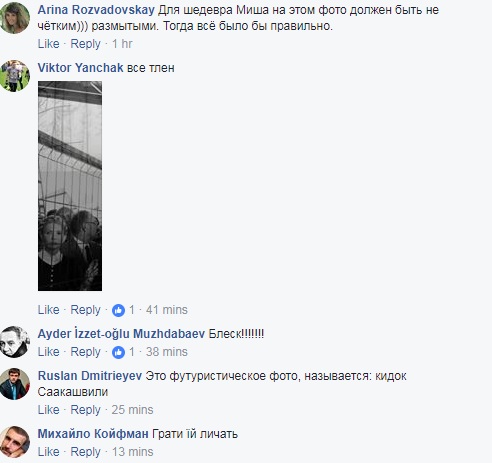
Task: Open Viktor Yanchak's profile avatar
Action: click(x=15, y=76)
